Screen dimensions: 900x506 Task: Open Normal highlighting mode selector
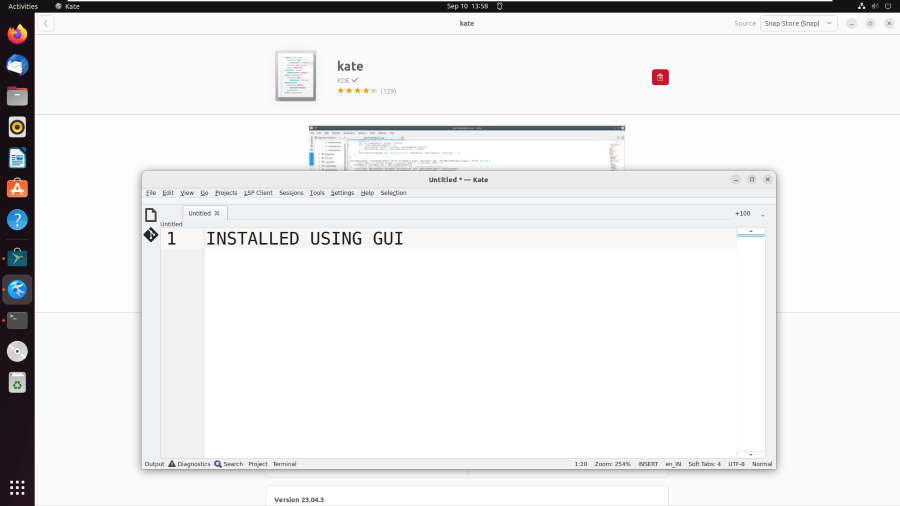(762, 464)
